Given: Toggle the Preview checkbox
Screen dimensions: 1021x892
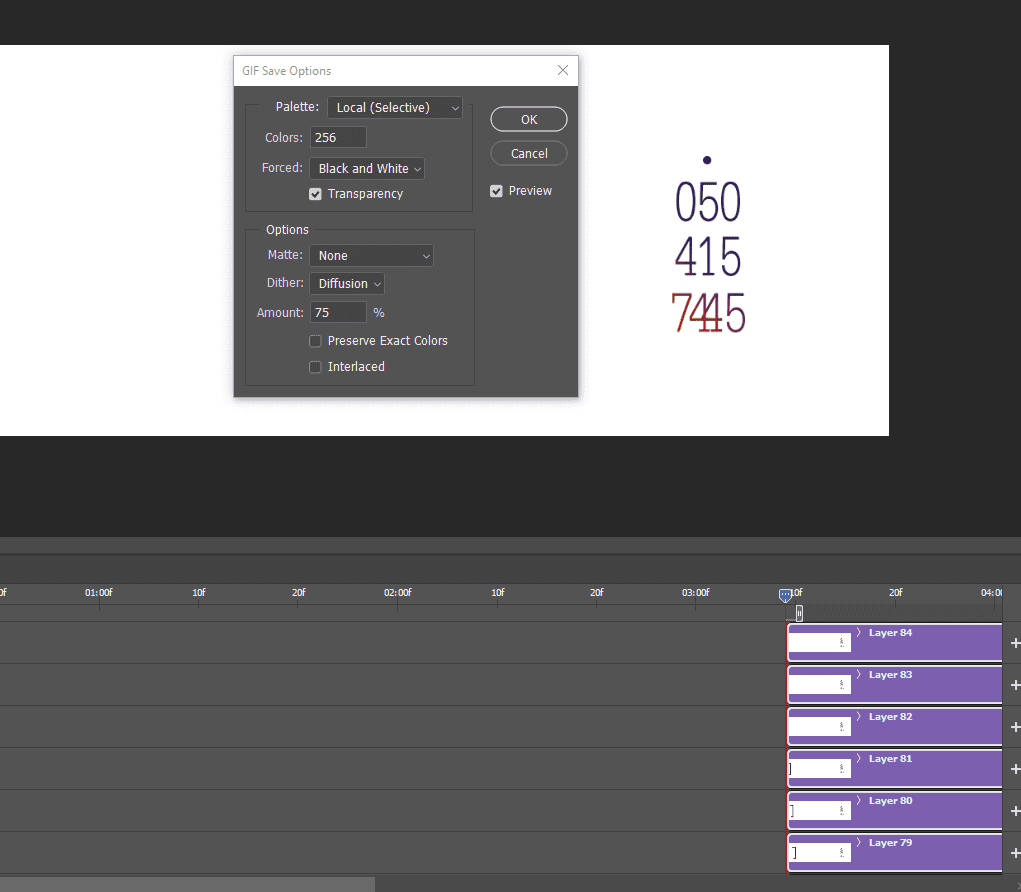Looking at the screenshot, I should 496,191.
